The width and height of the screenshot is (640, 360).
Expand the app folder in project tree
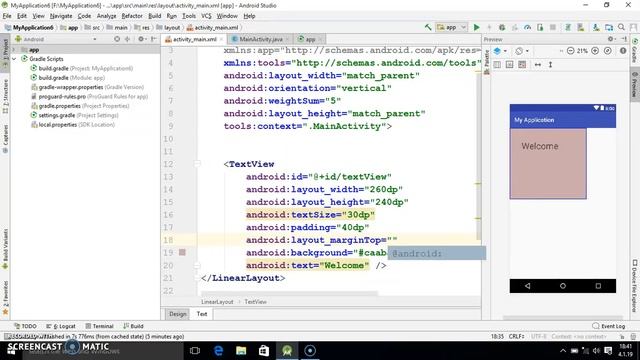tap(14, 50)
